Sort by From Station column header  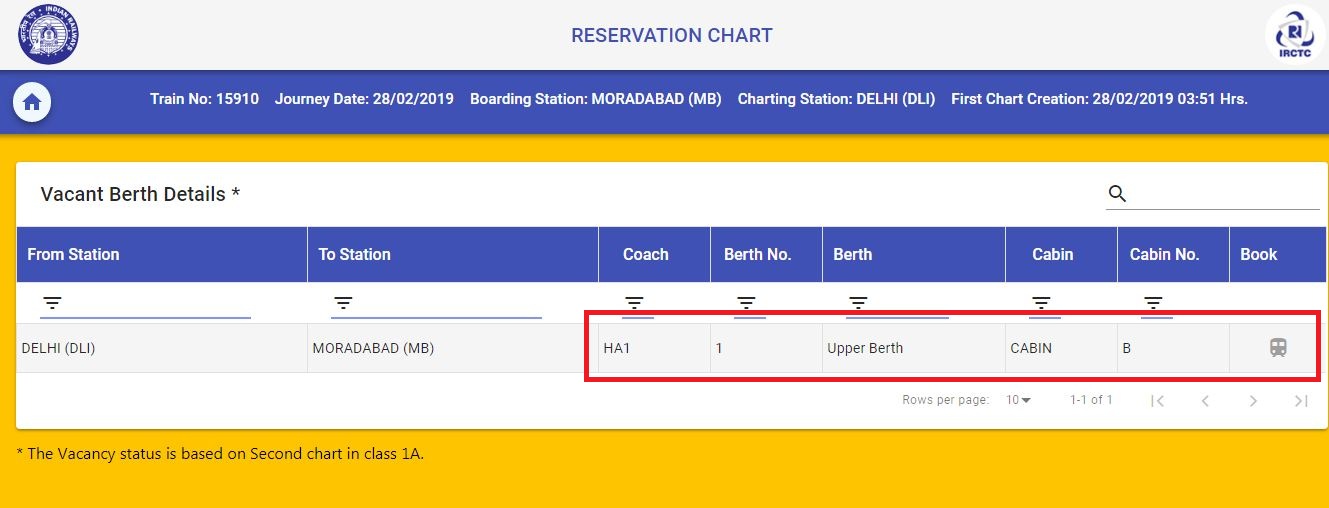73,254
